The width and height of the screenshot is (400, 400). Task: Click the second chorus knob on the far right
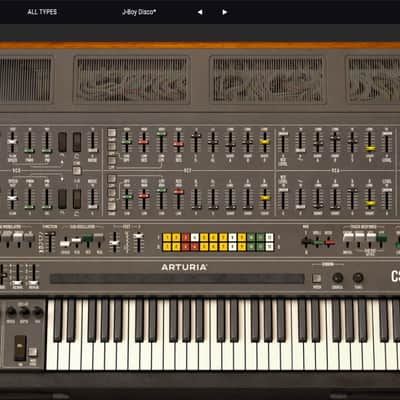point(358,277)
